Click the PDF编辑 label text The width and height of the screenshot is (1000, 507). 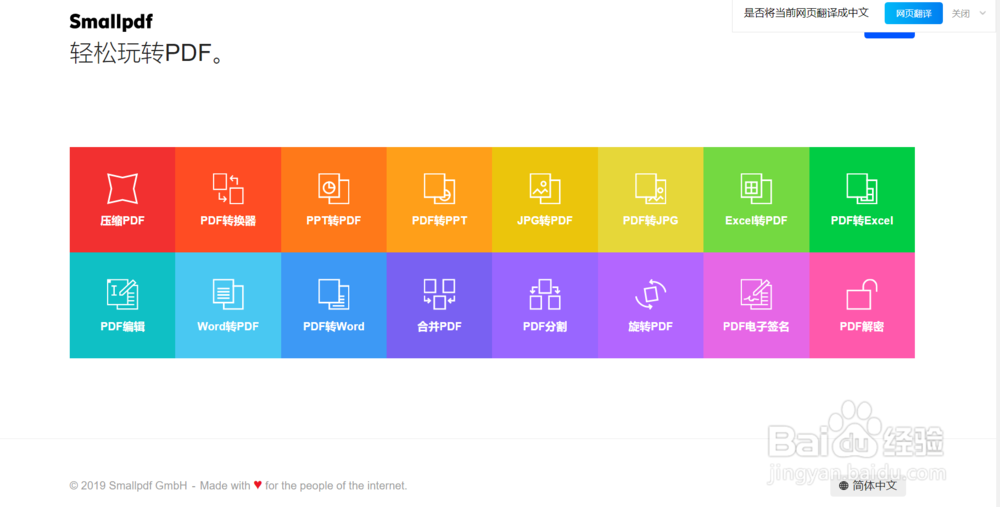coord(122,327)
